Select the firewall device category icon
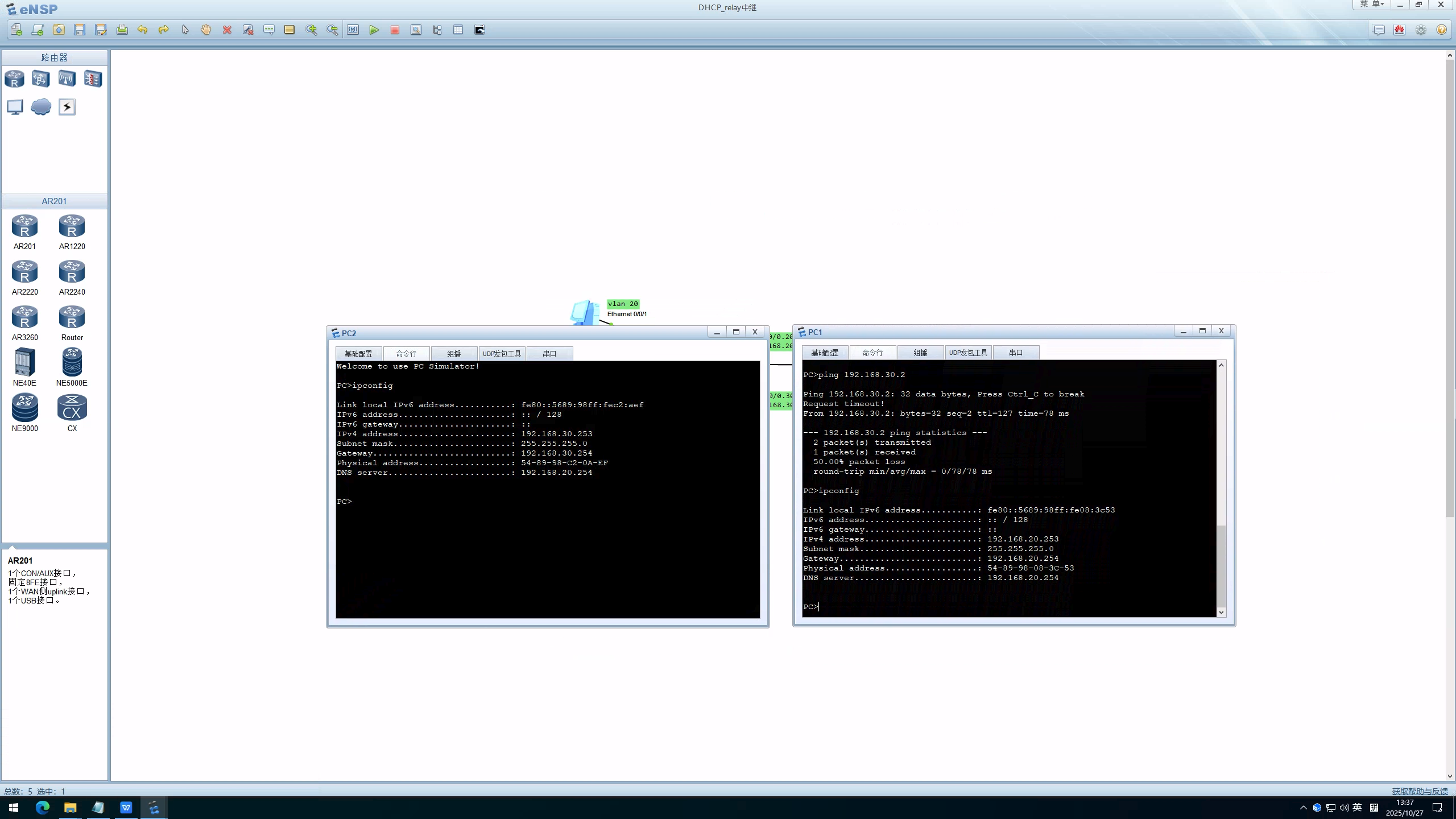 click(x=93, y=78)
